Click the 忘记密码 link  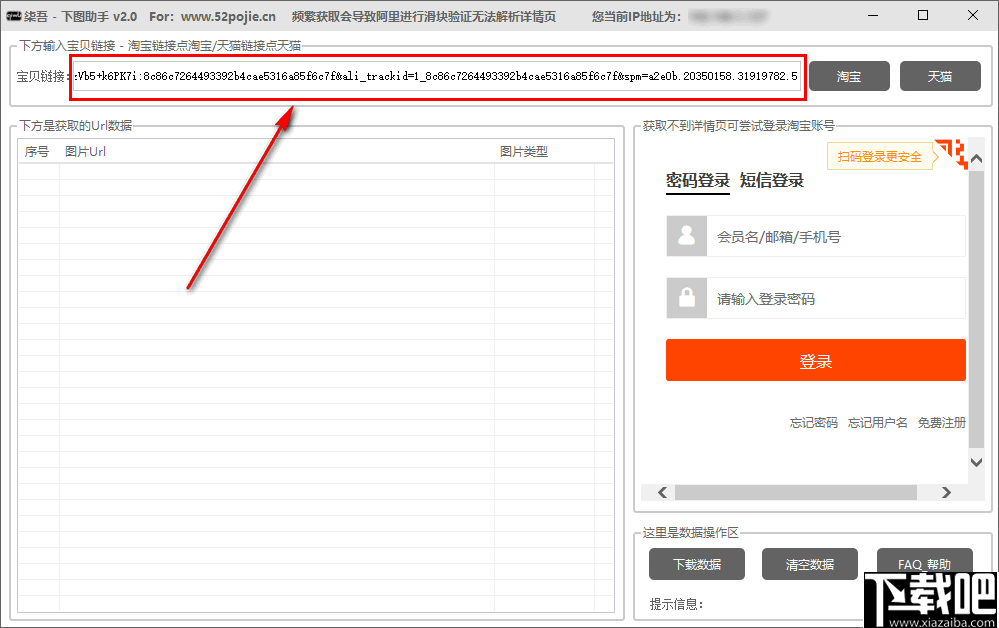[x=813, y=422]
